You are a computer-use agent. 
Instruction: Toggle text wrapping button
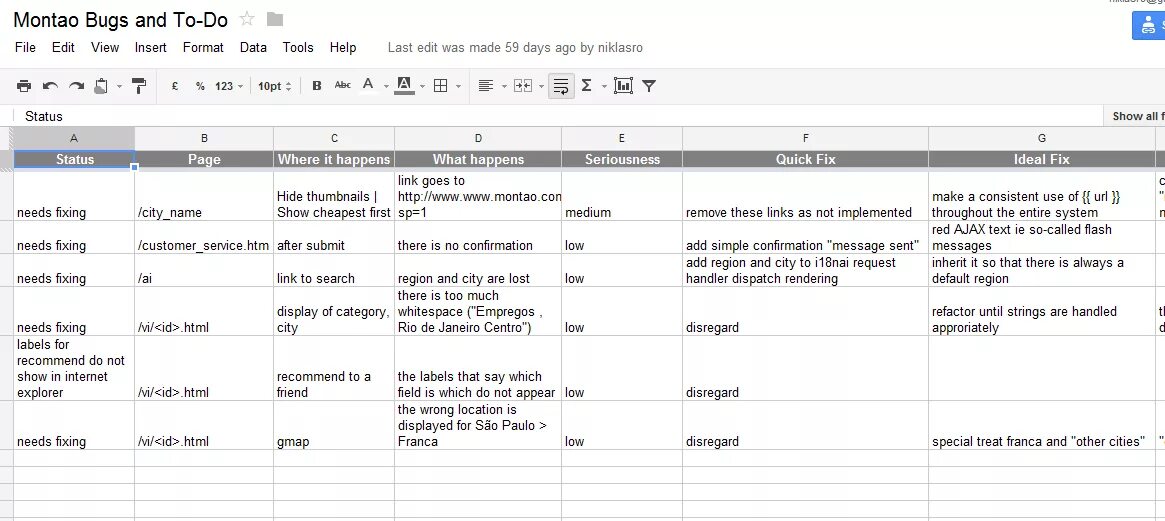pyautogui.click(x=562, y=86)
